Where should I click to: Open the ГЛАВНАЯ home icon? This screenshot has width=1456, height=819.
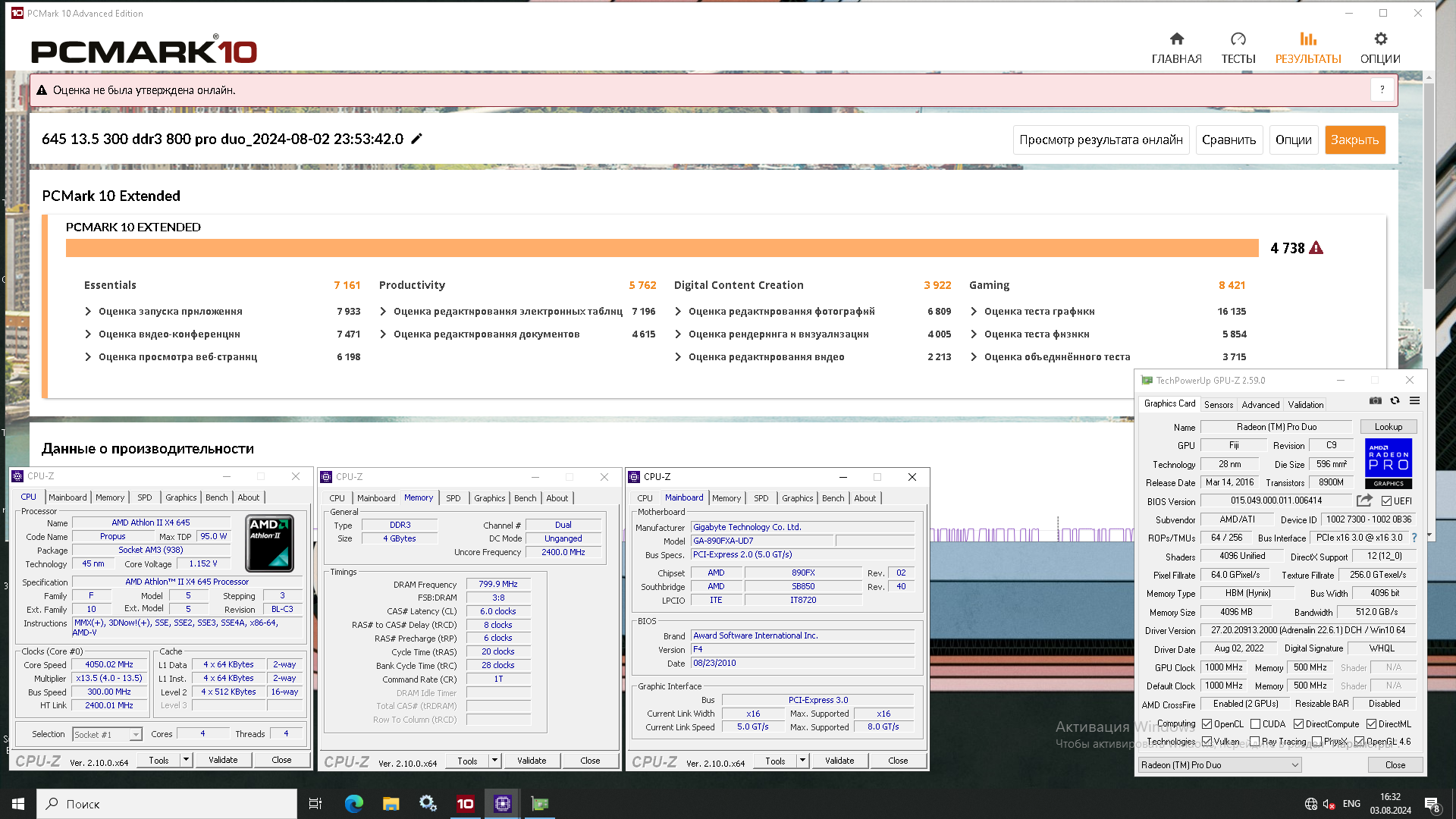click(x=1176, y=39)
